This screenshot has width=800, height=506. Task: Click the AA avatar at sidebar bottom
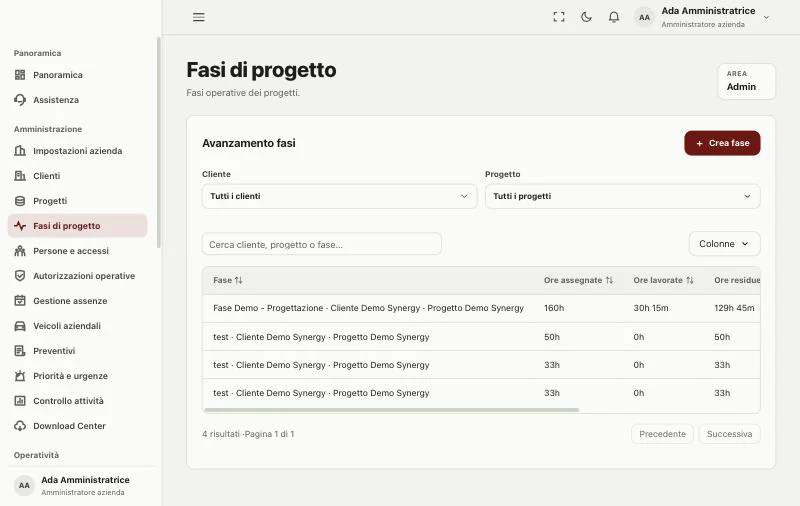coord(24,486)
